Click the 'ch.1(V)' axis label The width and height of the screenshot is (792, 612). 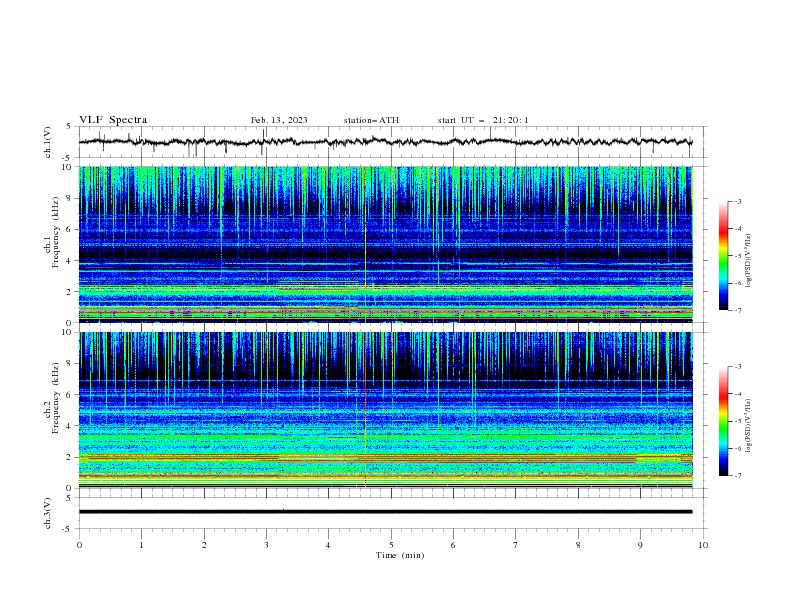click(48, 142)
